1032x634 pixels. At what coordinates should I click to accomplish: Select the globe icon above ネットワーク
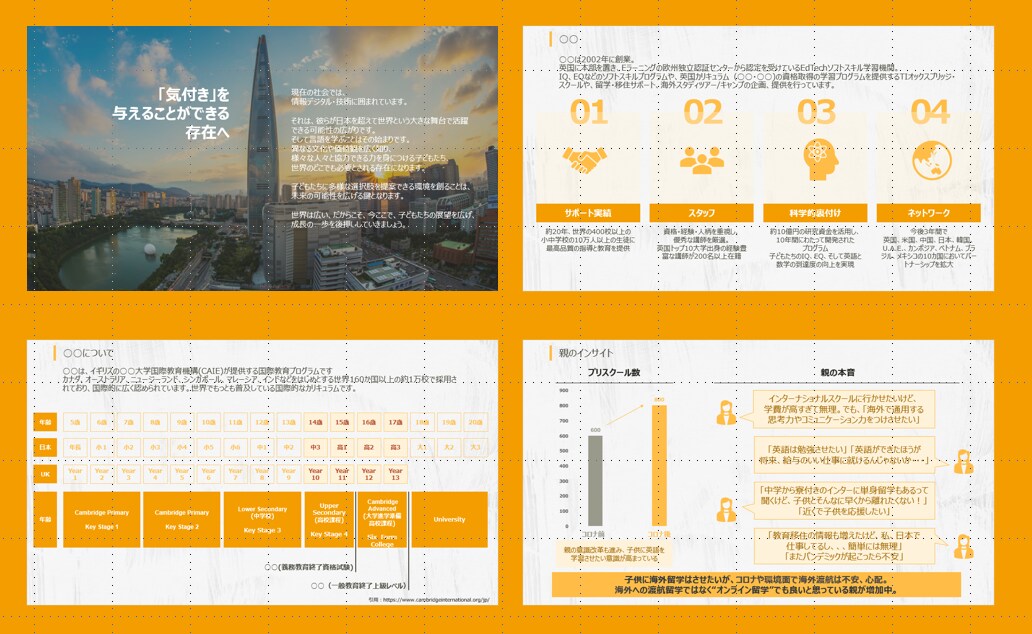931,160
